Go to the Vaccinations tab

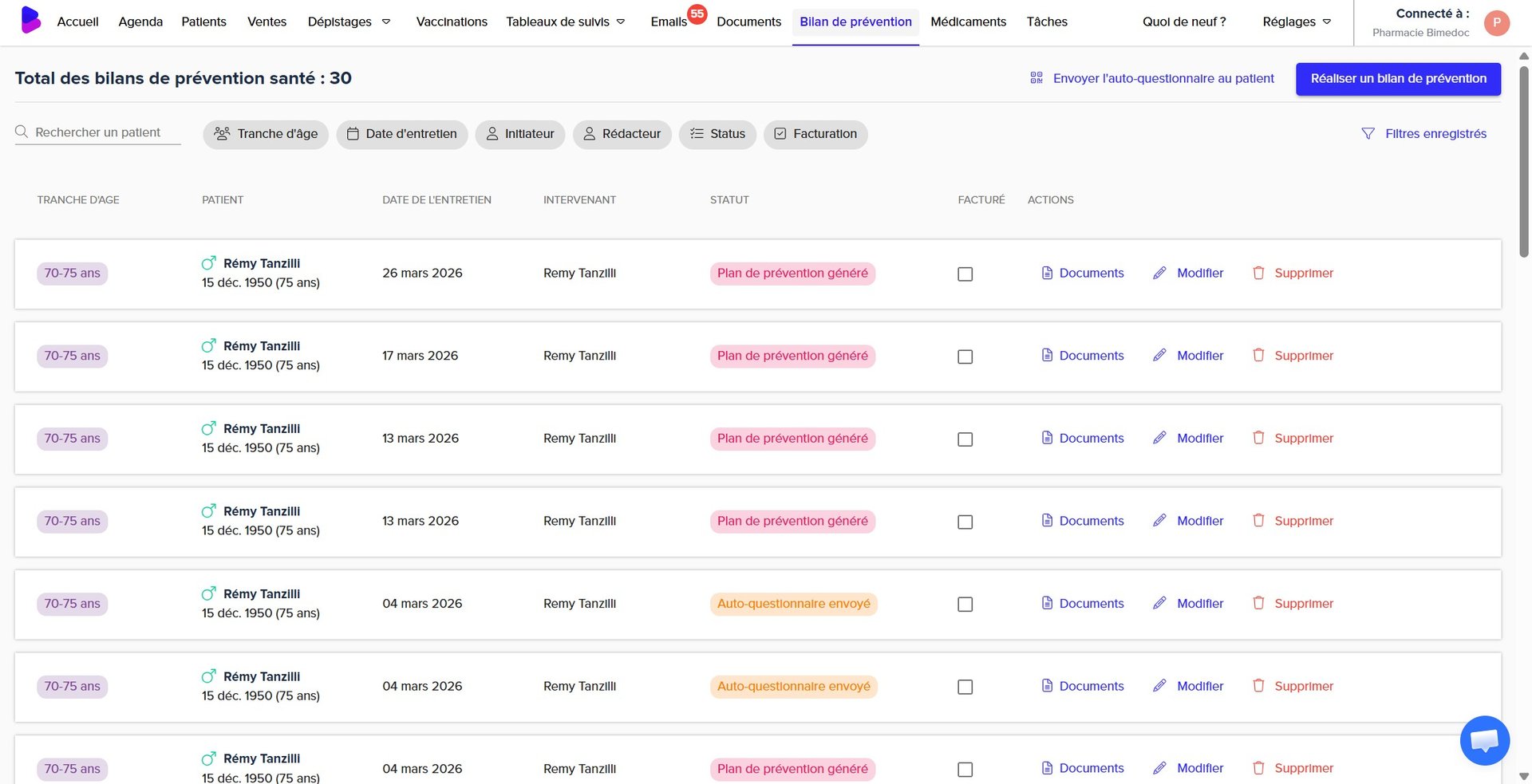[452, 22]
